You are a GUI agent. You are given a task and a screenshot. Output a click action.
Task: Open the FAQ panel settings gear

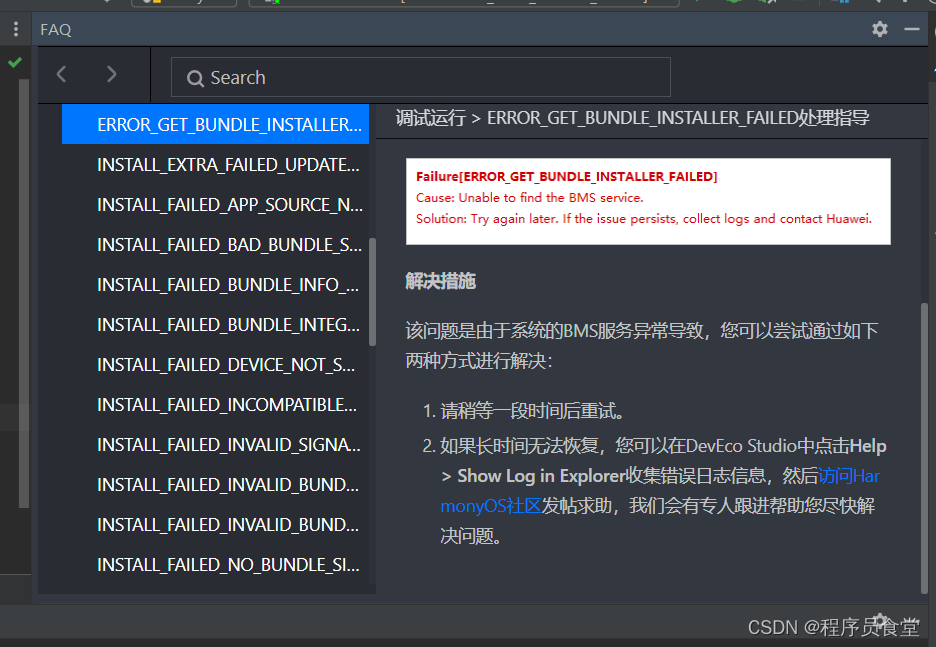[879, 29]
